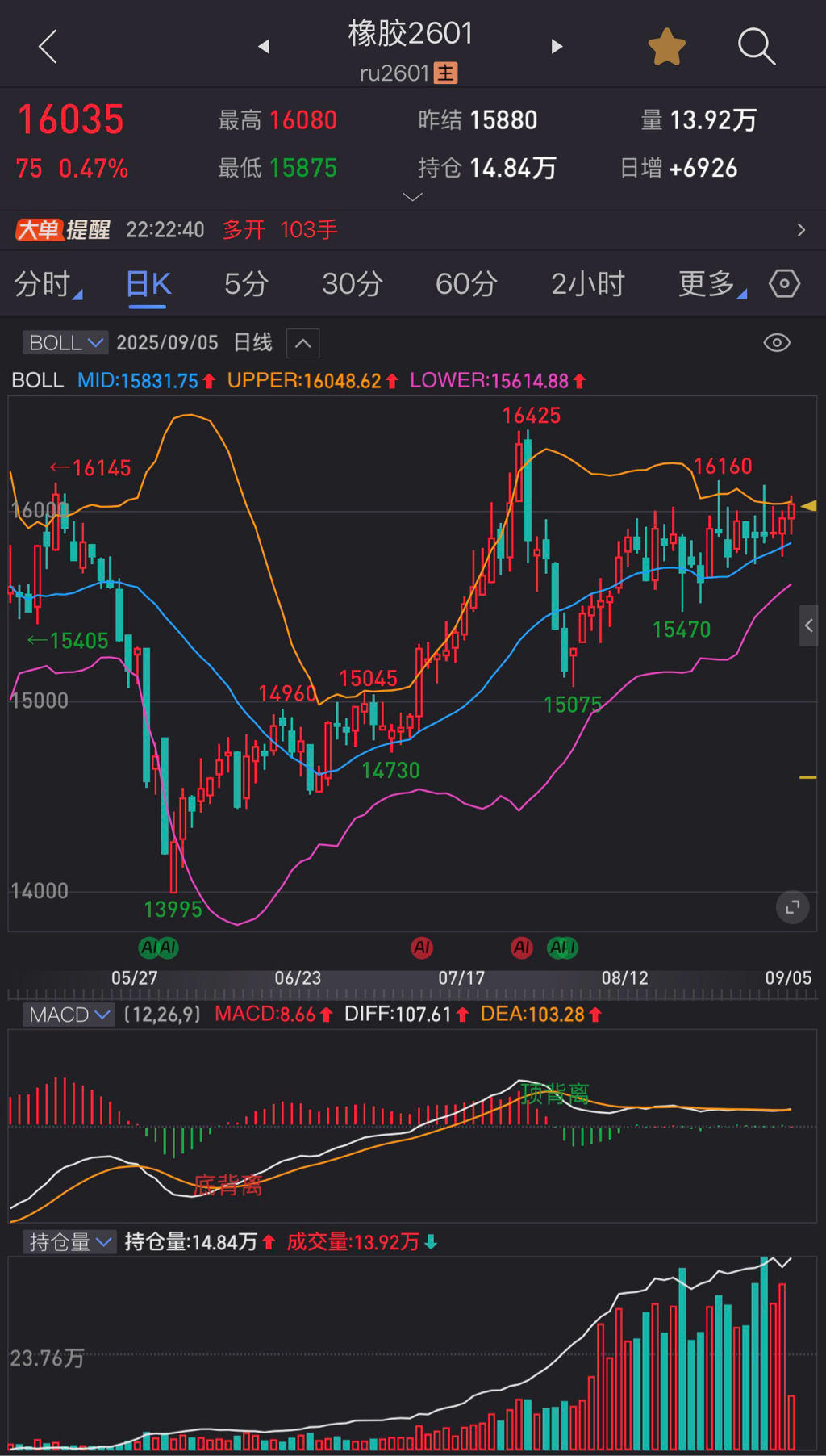Tap MACD parameters (12,26,9)
Viewport: 826px width, 1456px height.
tap(162, 1015)
